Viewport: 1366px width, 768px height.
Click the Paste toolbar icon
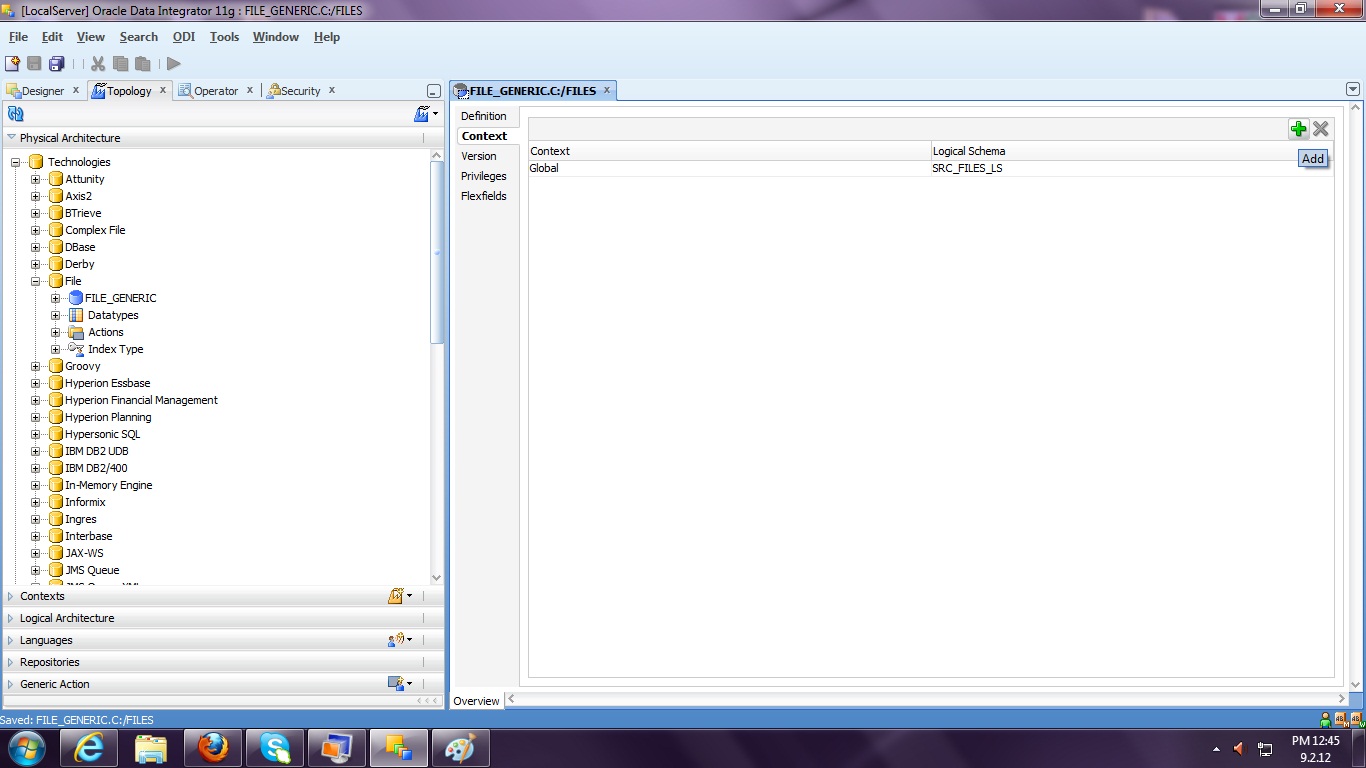[x=142, y=63]
